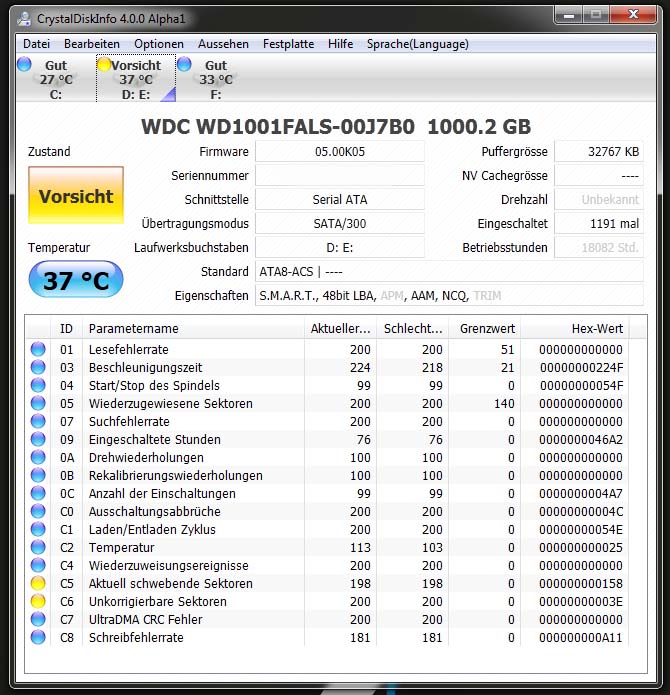Click yellow warning icon of Unkorrigierbare Sektoren

point(38,601)
